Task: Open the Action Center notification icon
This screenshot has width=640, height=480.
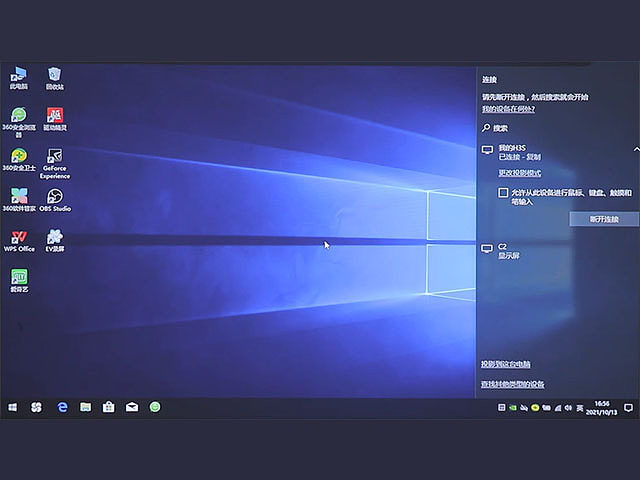Action: click(x=629, y=407)
